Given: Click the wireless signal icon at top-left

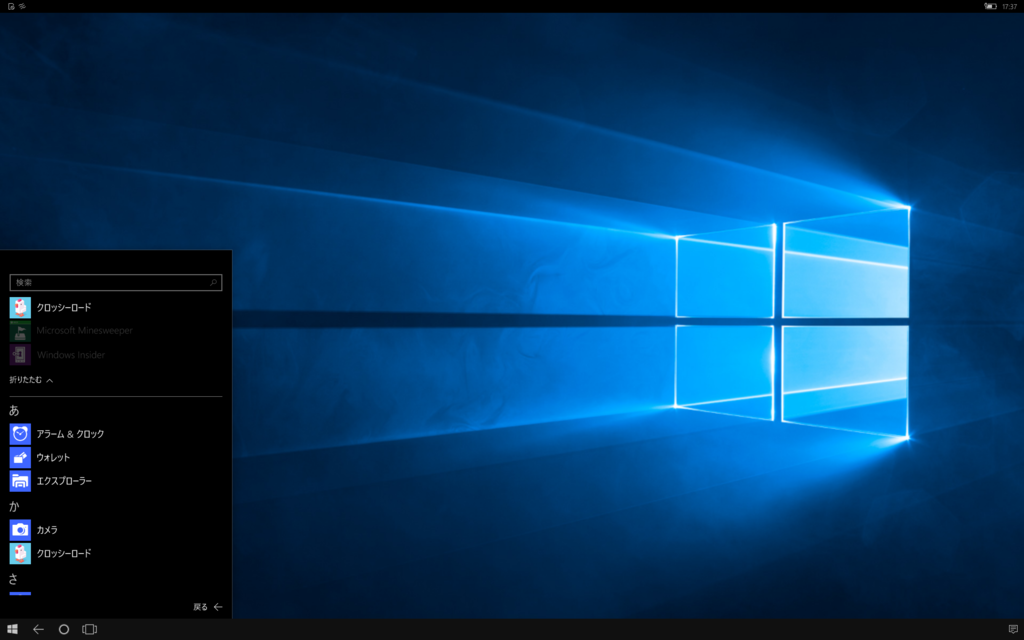Looking at the screenshot, I should click(x=22, y=7).
